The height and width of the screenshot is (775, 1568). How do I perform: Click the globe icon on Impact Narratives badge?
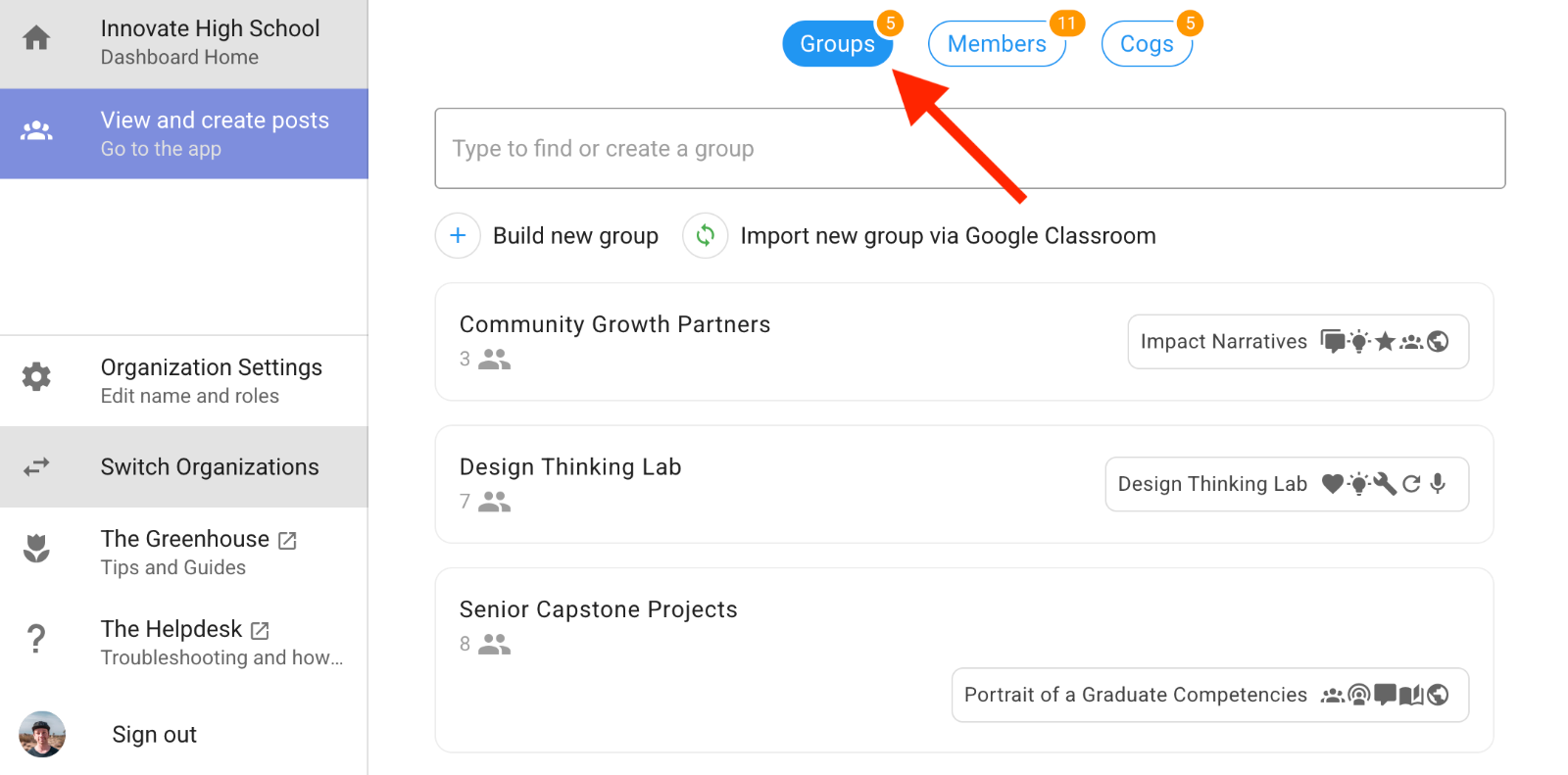click(1438, 342)
